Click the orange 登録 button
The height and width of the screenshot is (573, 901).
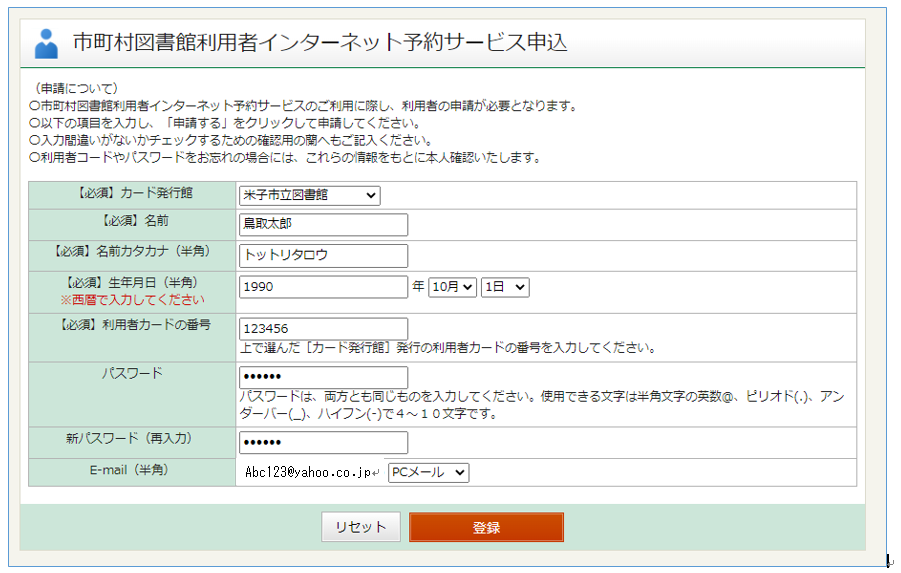pos(486,527)
